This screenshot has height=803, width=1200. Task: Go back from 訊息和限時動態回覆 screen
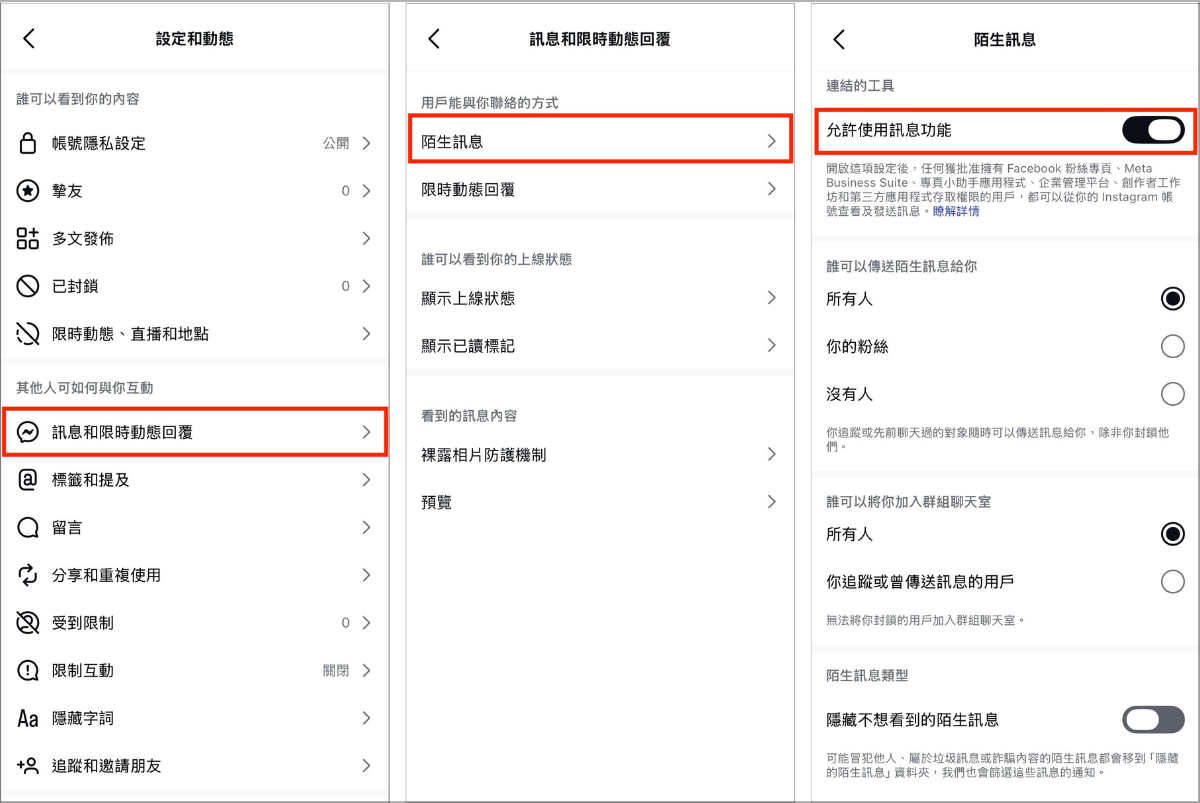tap(434, 39)
